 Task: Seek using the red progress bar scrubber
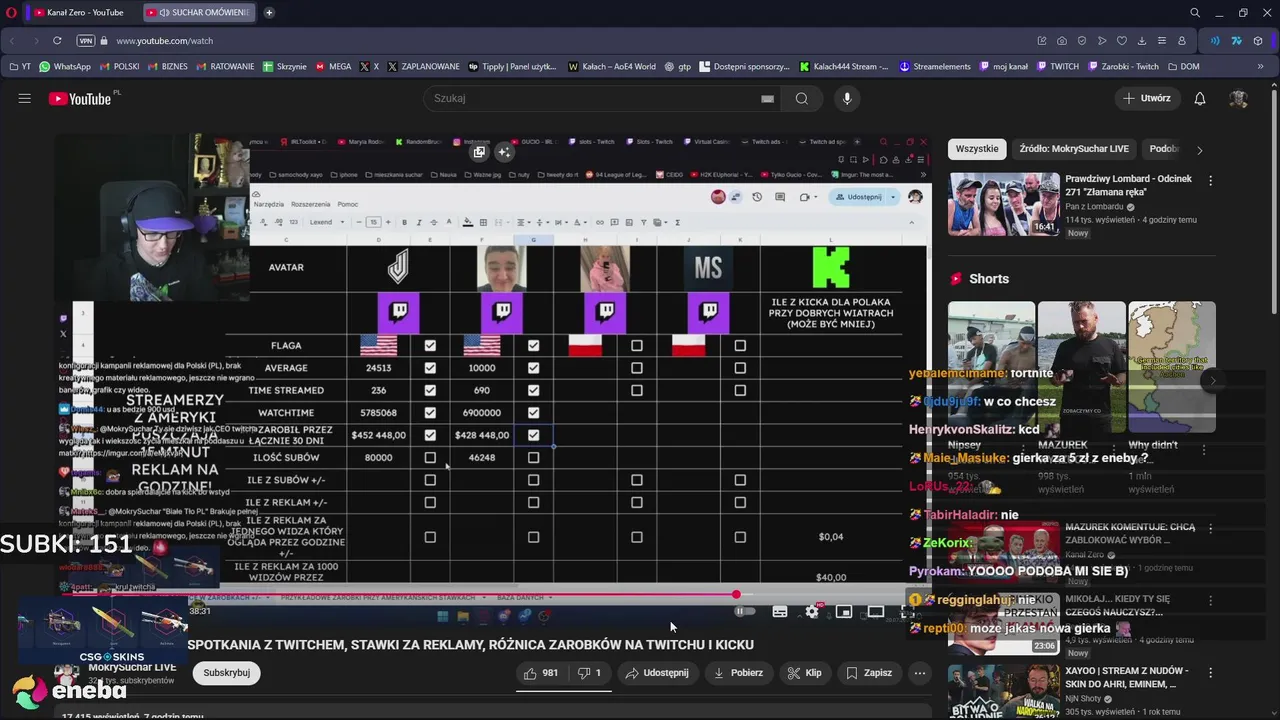[x=736, y=595]
